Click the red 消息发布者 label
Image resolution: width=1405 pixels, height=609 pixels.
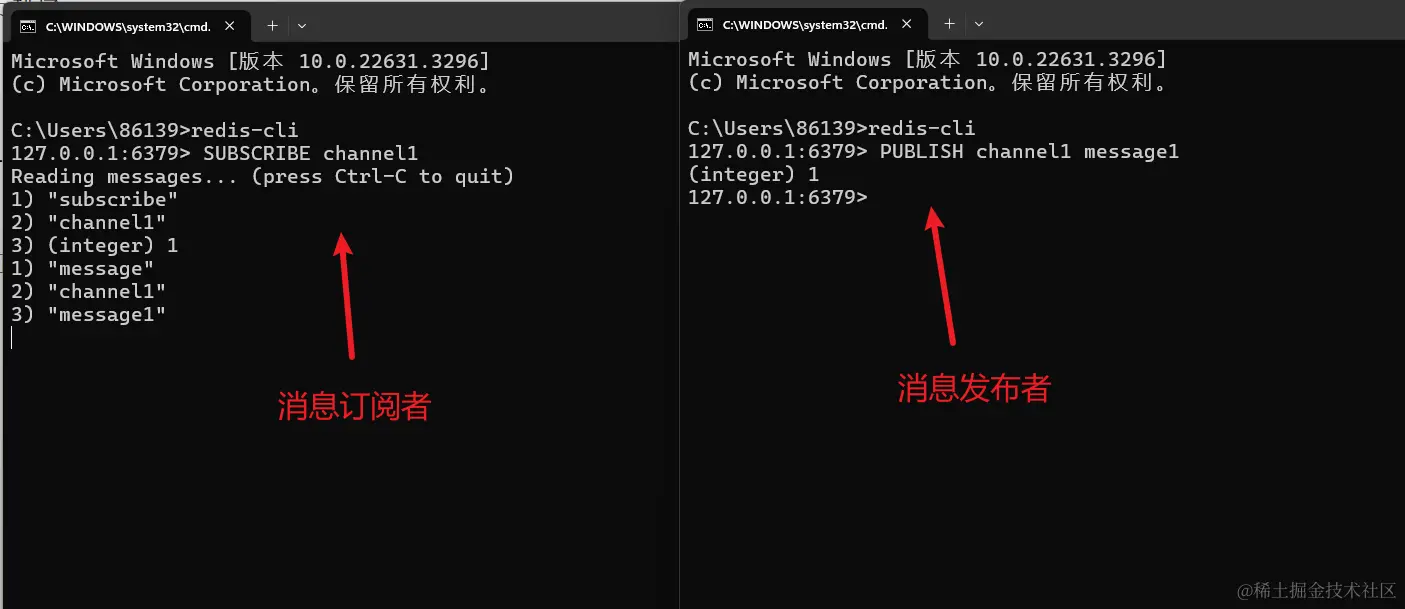pos(974,388)
